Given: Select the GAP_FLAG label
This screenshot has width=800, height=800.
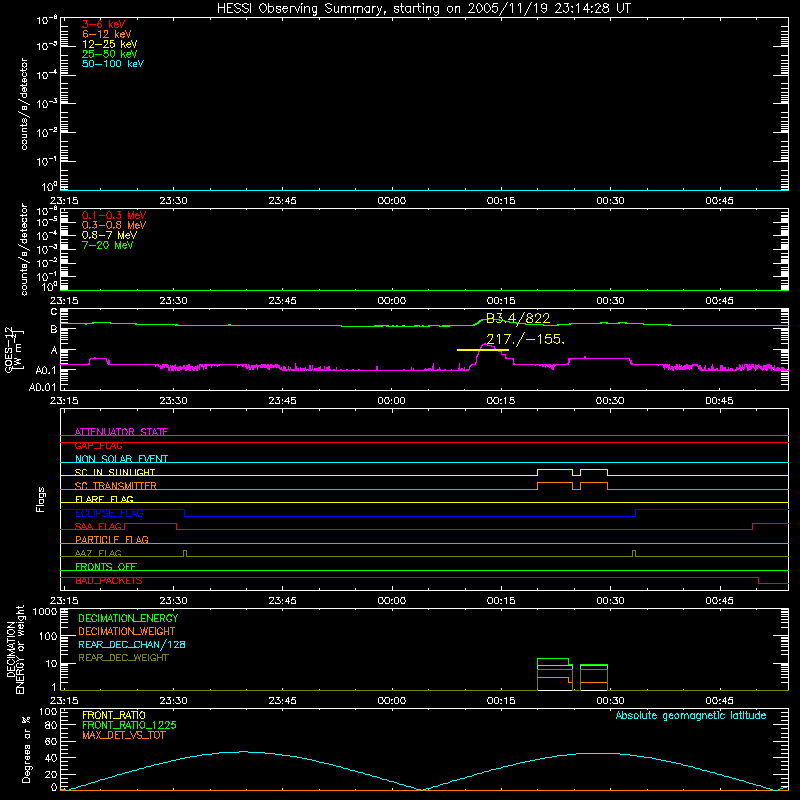Looking at the screenshot, I should tap(98, 445).
